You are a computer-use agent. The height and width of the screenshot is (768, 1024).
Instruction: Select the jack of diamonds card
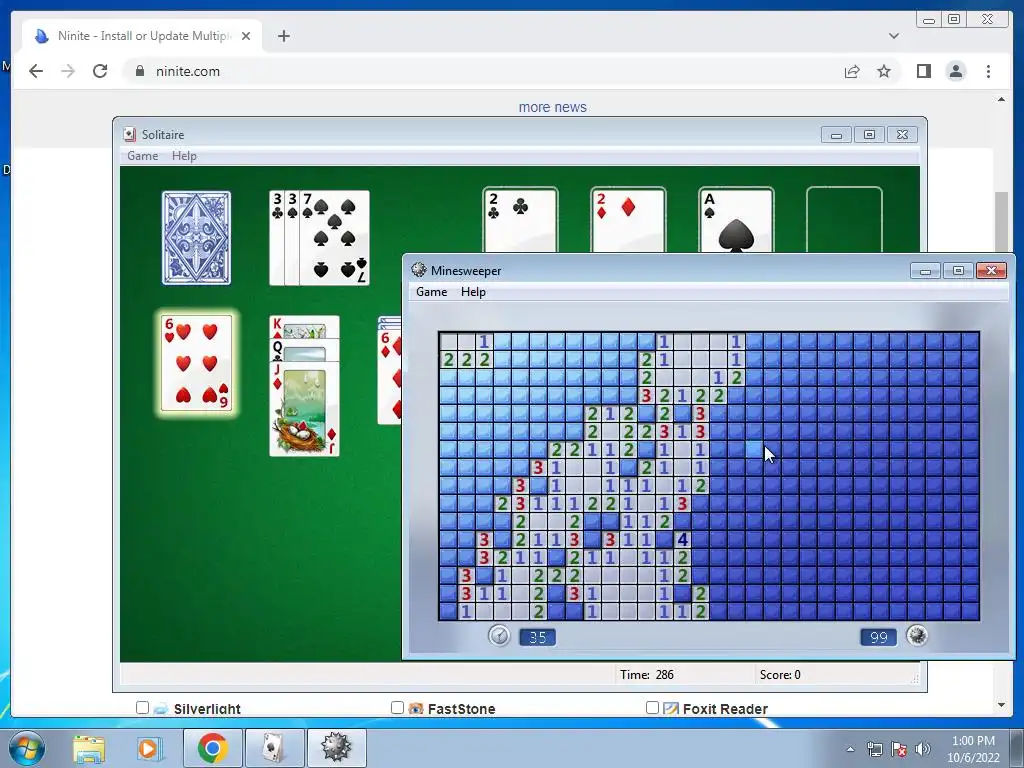pyautogui.click(x=304, y=408)
